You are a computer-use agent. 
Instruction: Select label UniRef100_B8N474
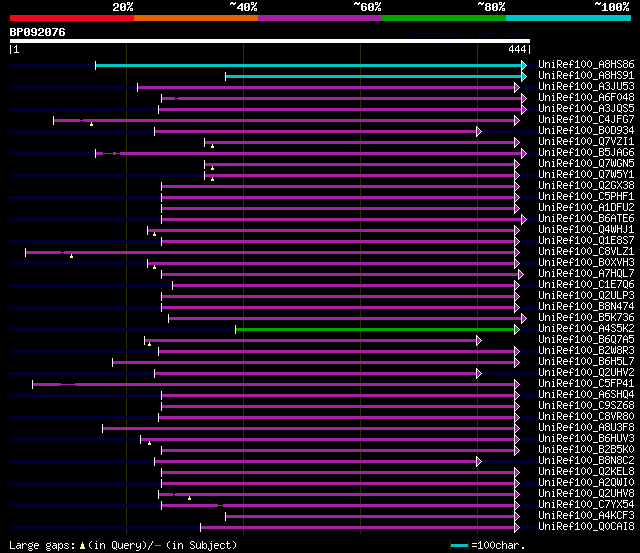point(586,307)
